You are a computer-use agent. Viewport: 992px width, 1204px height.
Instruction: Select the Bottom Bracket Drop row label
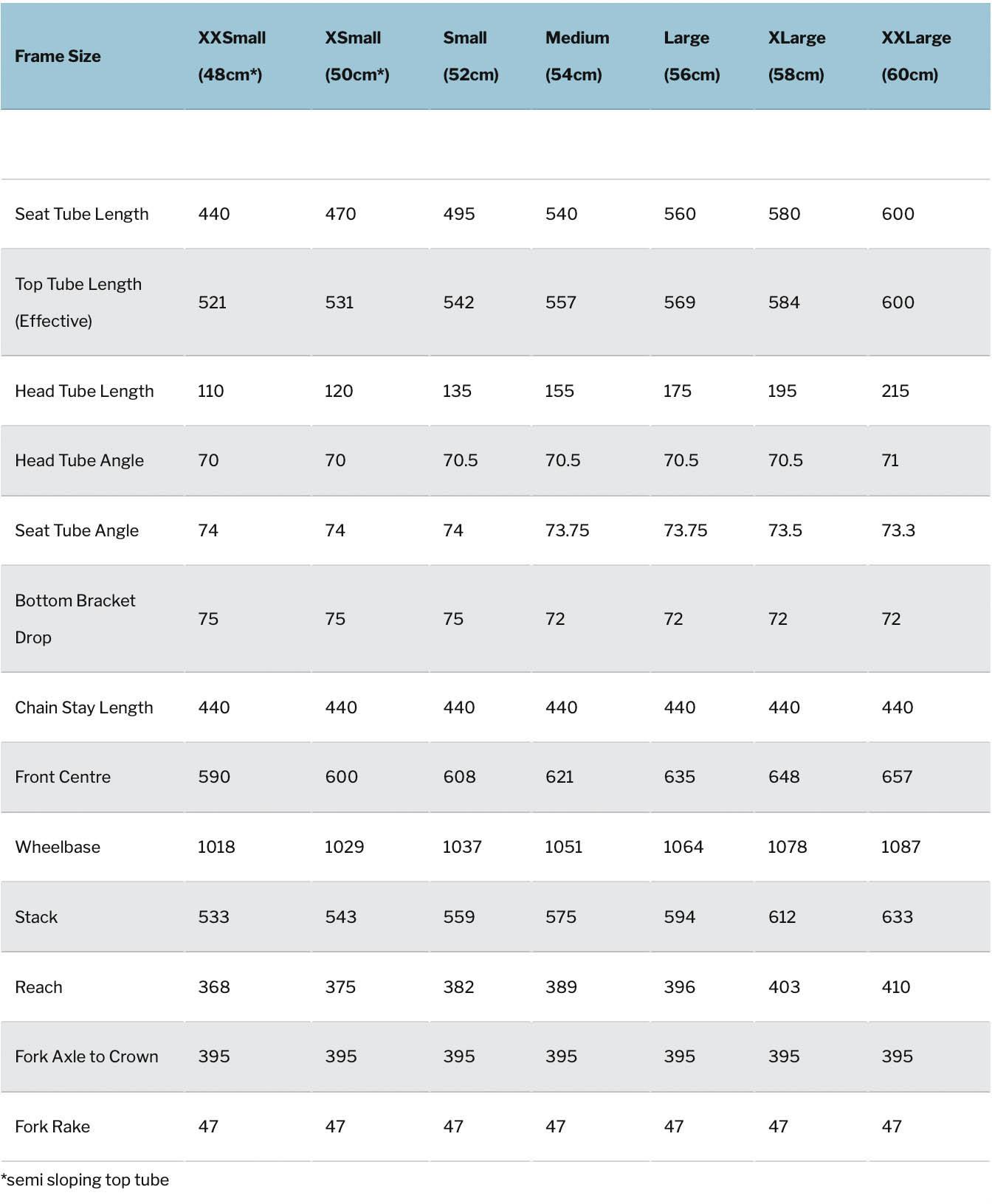click(x=75, y=619)
